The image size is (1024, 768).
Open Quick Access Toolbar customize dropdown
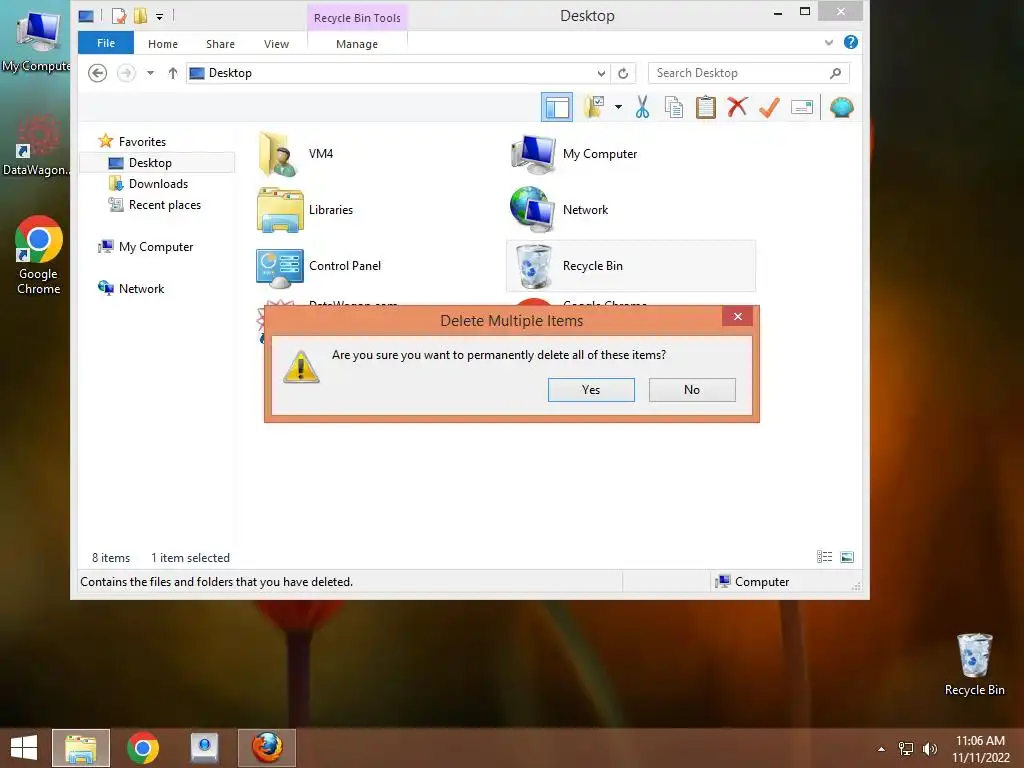(x=159, y=16)
